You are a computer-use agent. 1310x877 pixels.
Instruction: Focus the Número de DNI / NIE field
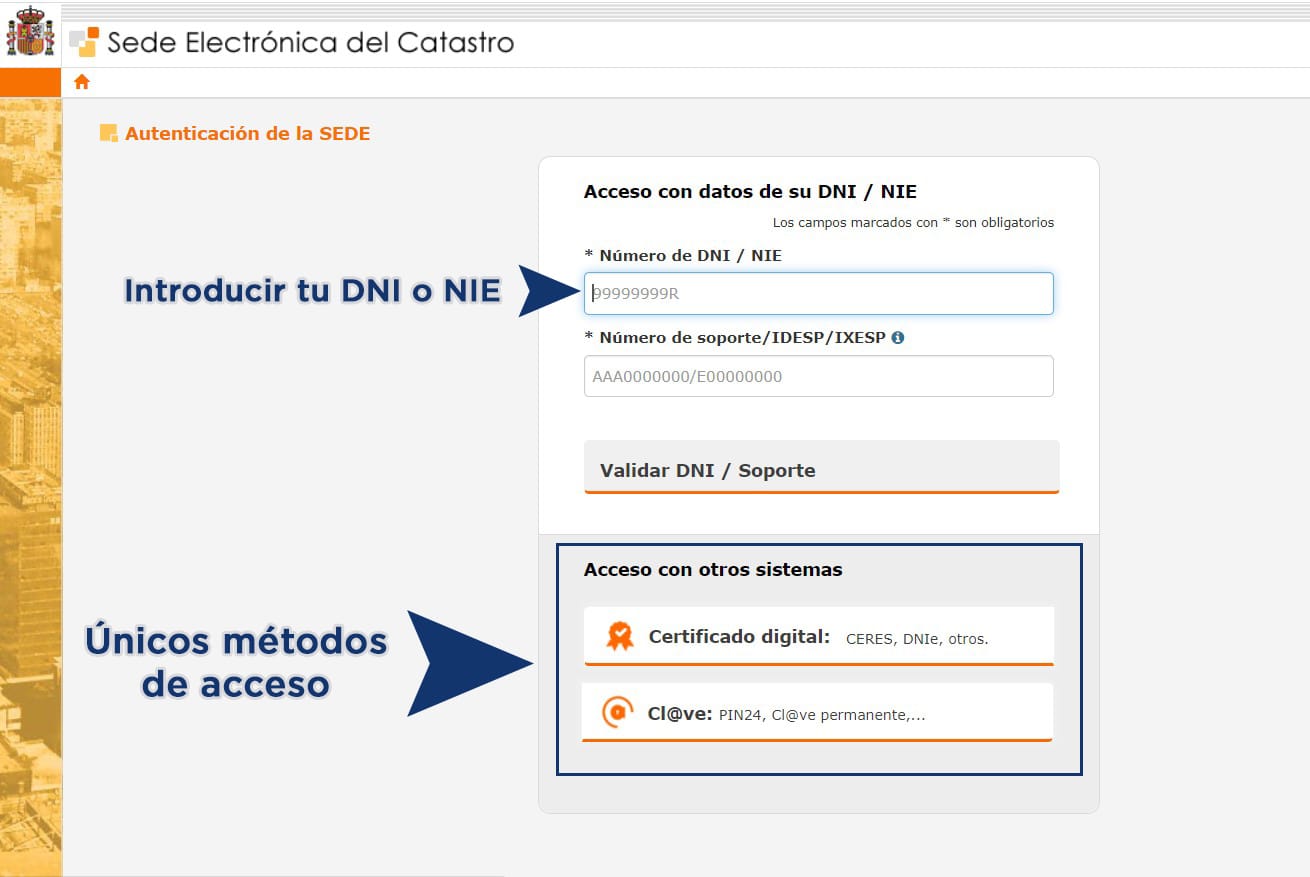click(818, 294)
